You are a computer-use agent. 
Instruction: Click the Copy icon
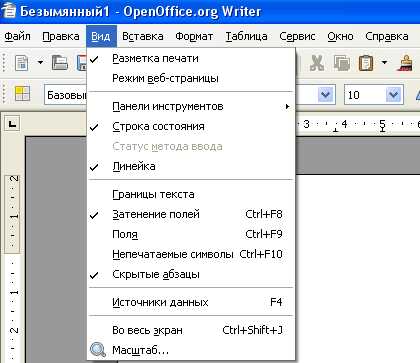pos(342,63)
